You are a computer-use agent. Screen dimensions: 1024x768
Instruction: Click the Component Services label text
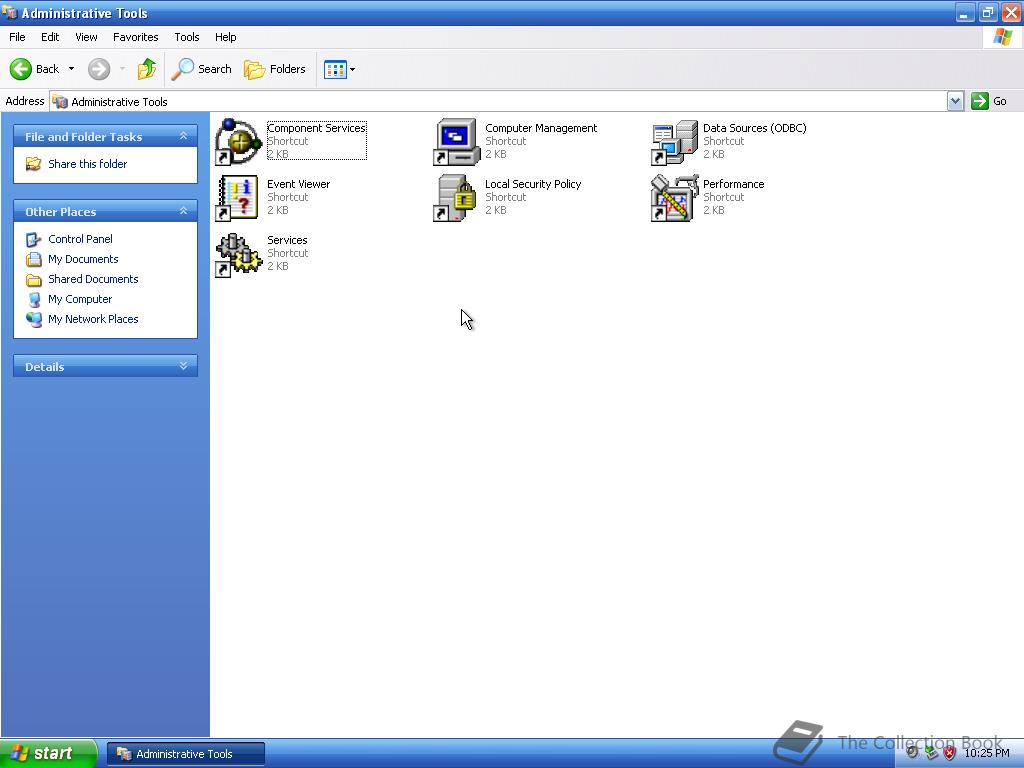click(316, 128)
